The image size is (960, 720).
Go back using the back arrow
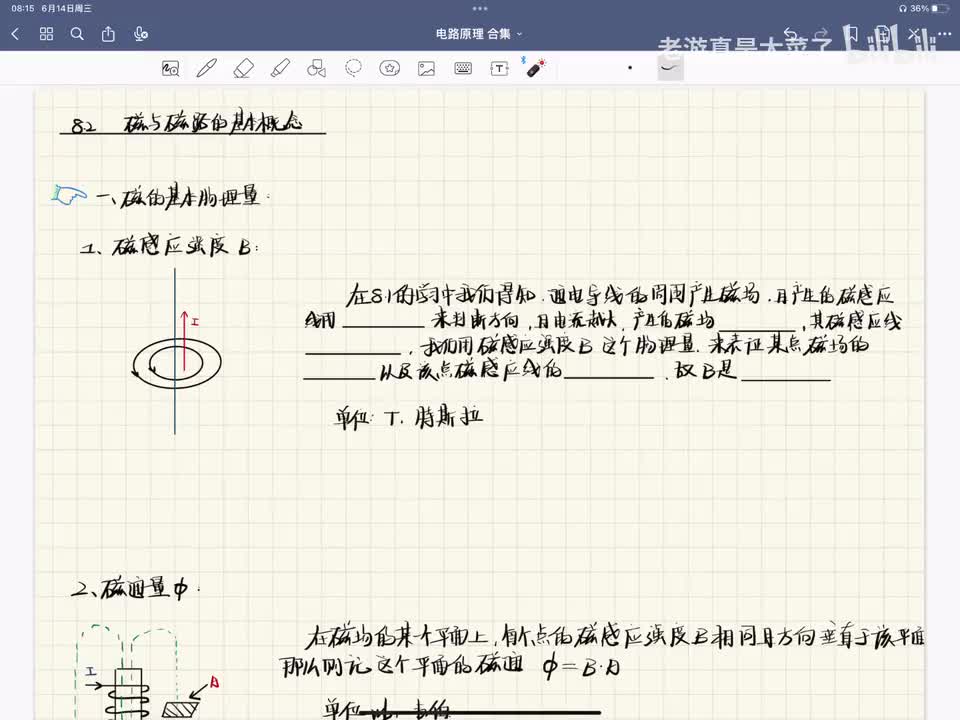tap(15, 34)
